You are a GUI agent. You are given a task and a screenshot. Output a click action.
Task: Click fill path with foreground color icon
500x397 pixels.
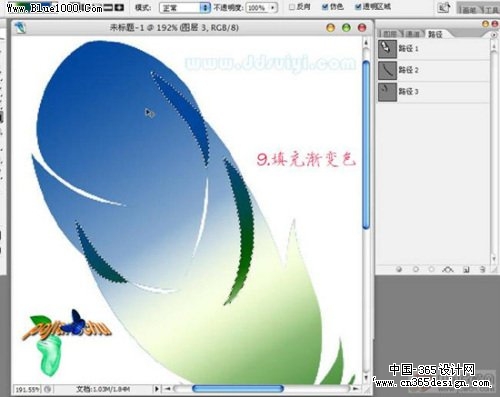(399, 269)
